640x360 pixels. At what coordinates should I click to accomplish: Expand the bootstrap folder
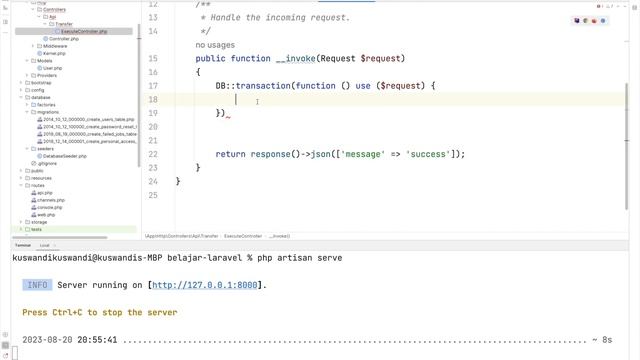click(21, 83)
